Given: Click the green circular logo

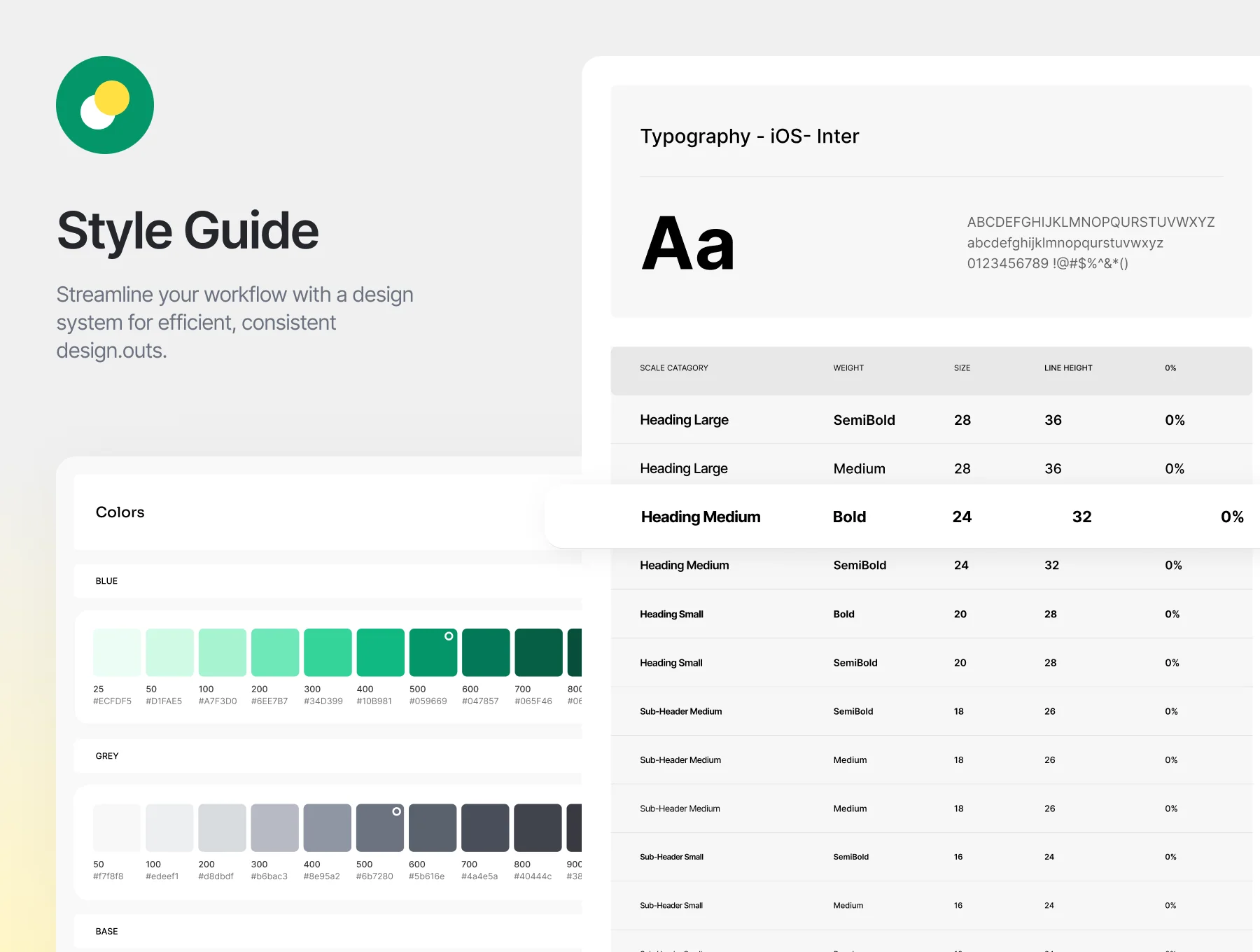Looking at the screenshot, I should coord(105,105).
